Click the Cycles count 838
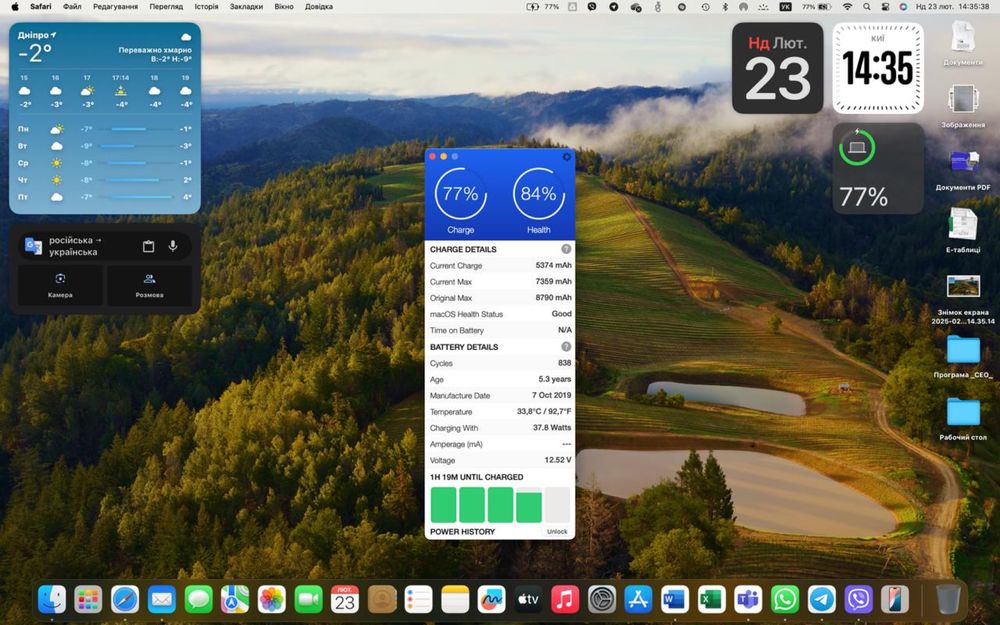Screen dimensions: 1000x625 (564, 363)
